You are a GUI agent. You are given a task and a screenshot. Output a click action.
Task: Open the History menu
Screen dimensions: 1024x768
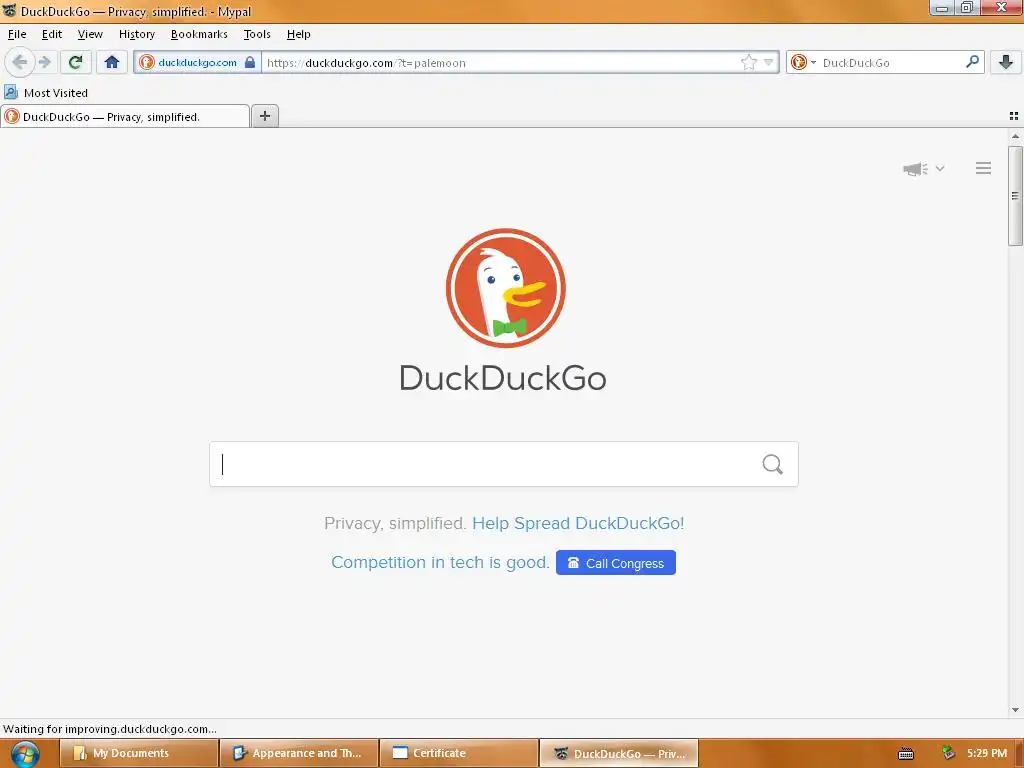pyautogui.click(x=136, y=34)
